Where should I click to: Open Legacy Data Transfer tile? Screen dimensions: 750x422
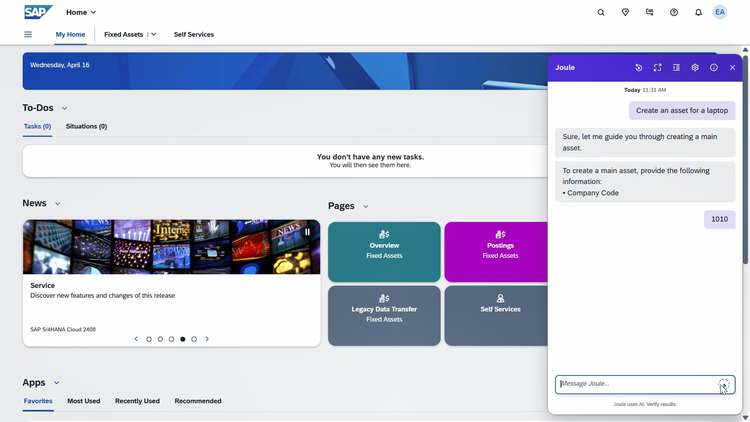tap(384, 316)
